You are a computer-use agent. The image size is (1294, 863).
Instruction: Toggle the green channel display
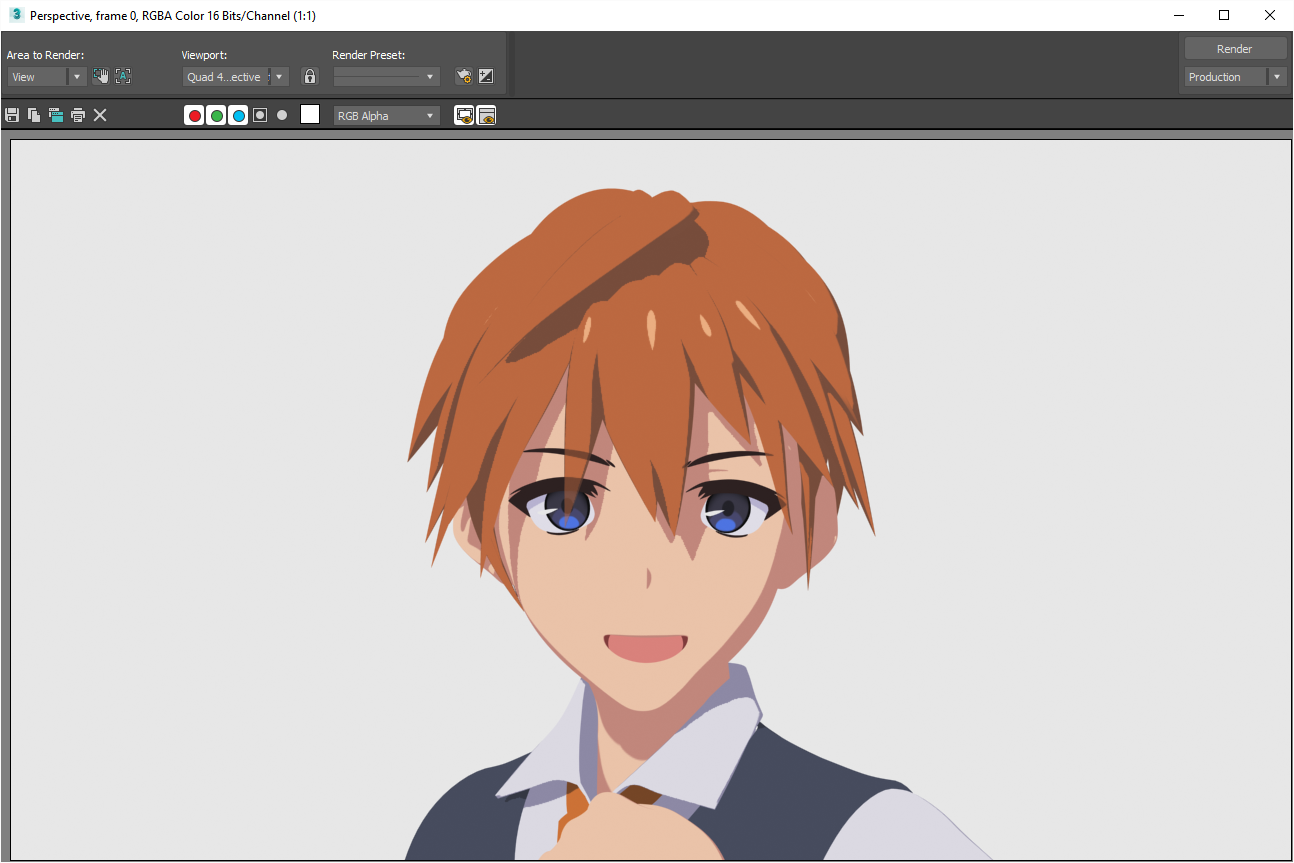click(216, 116)
